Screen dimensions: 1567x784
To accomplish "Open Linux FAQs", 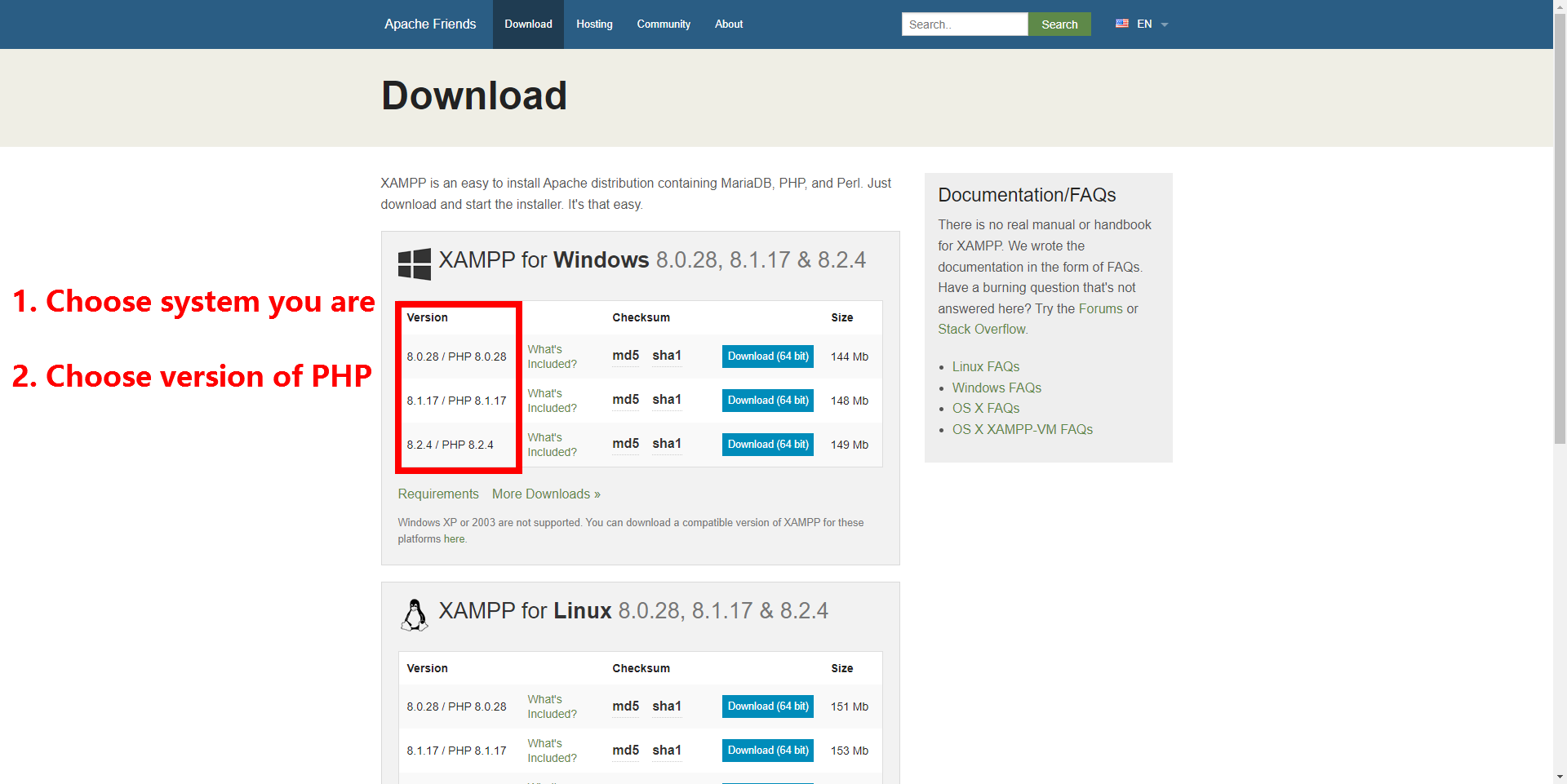I will coord(986,367).
